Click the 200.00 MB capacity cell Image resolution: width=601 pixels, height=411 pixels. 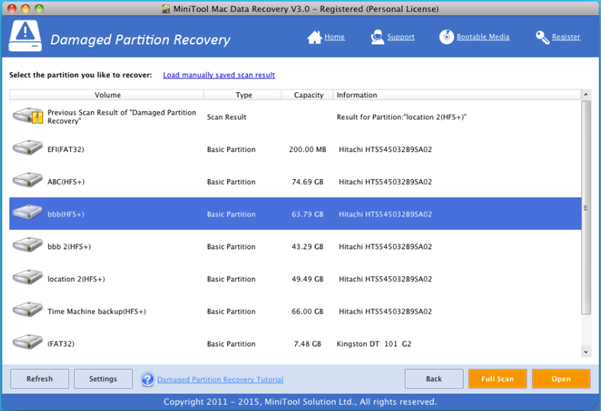point(307,150)
